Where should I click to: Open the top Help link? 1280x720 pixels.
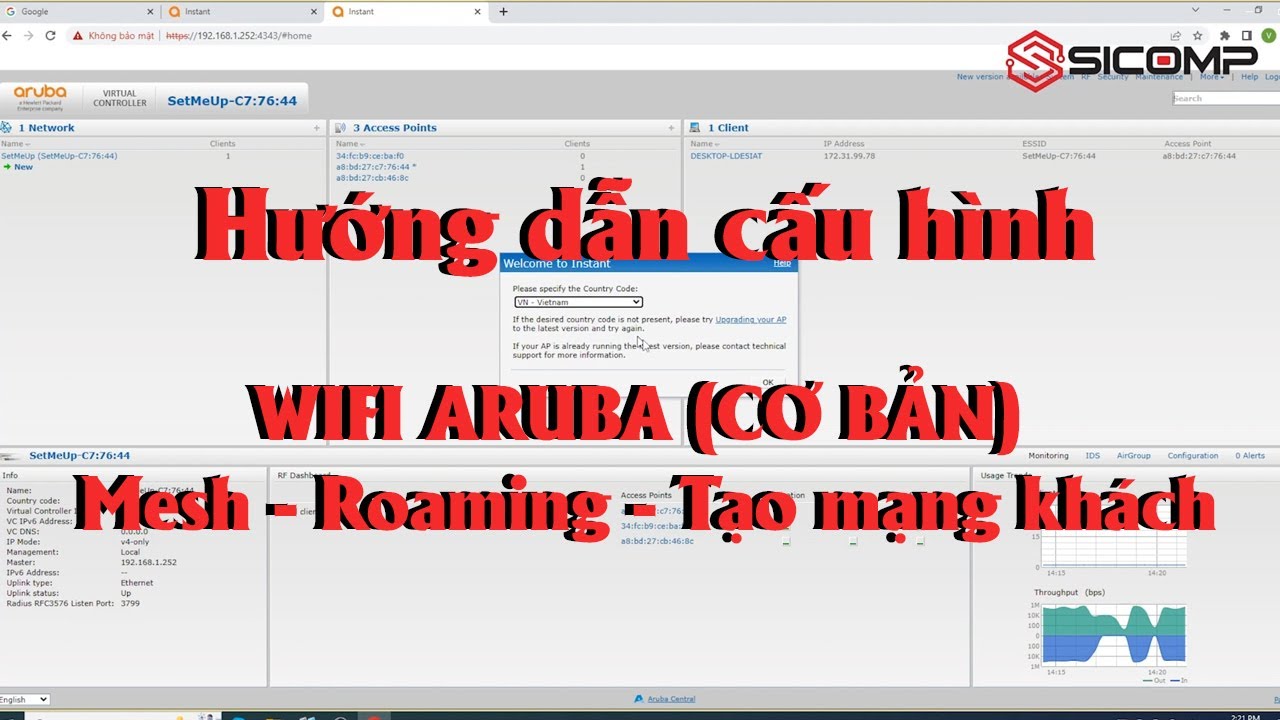(x=1249, y=77)
